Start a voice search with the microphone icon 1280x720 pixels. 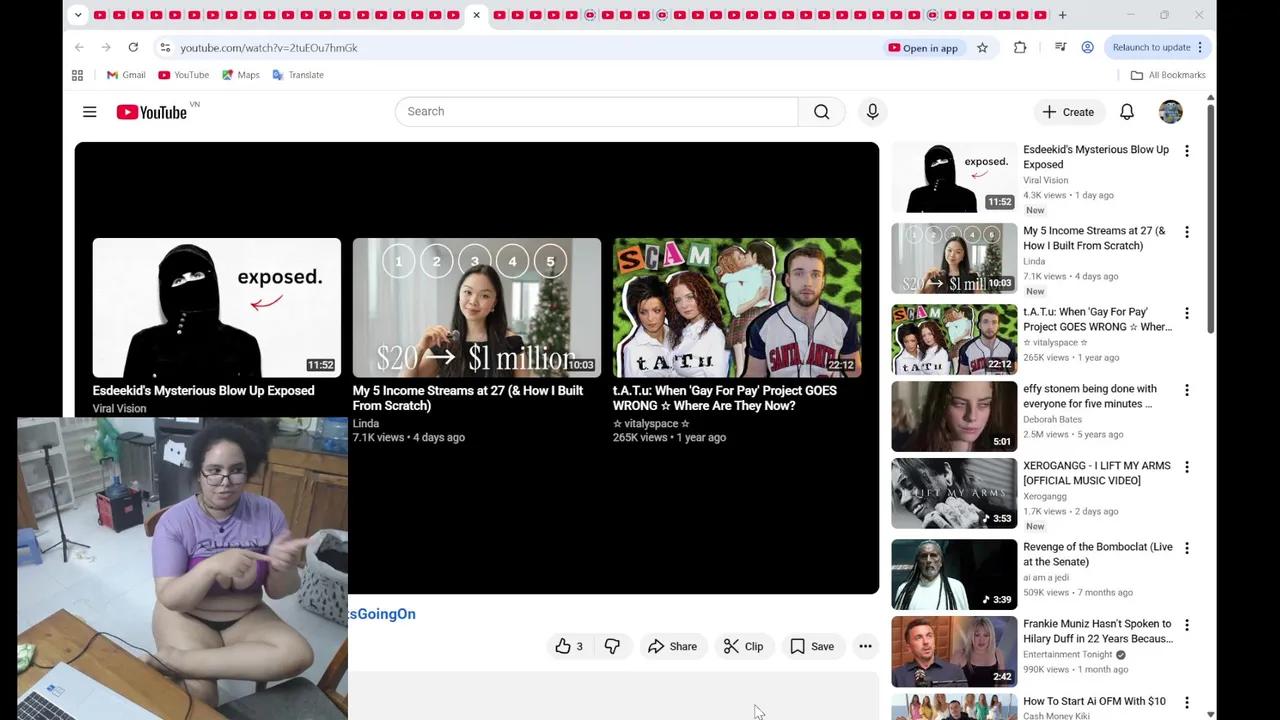click(x=872, y=111)
